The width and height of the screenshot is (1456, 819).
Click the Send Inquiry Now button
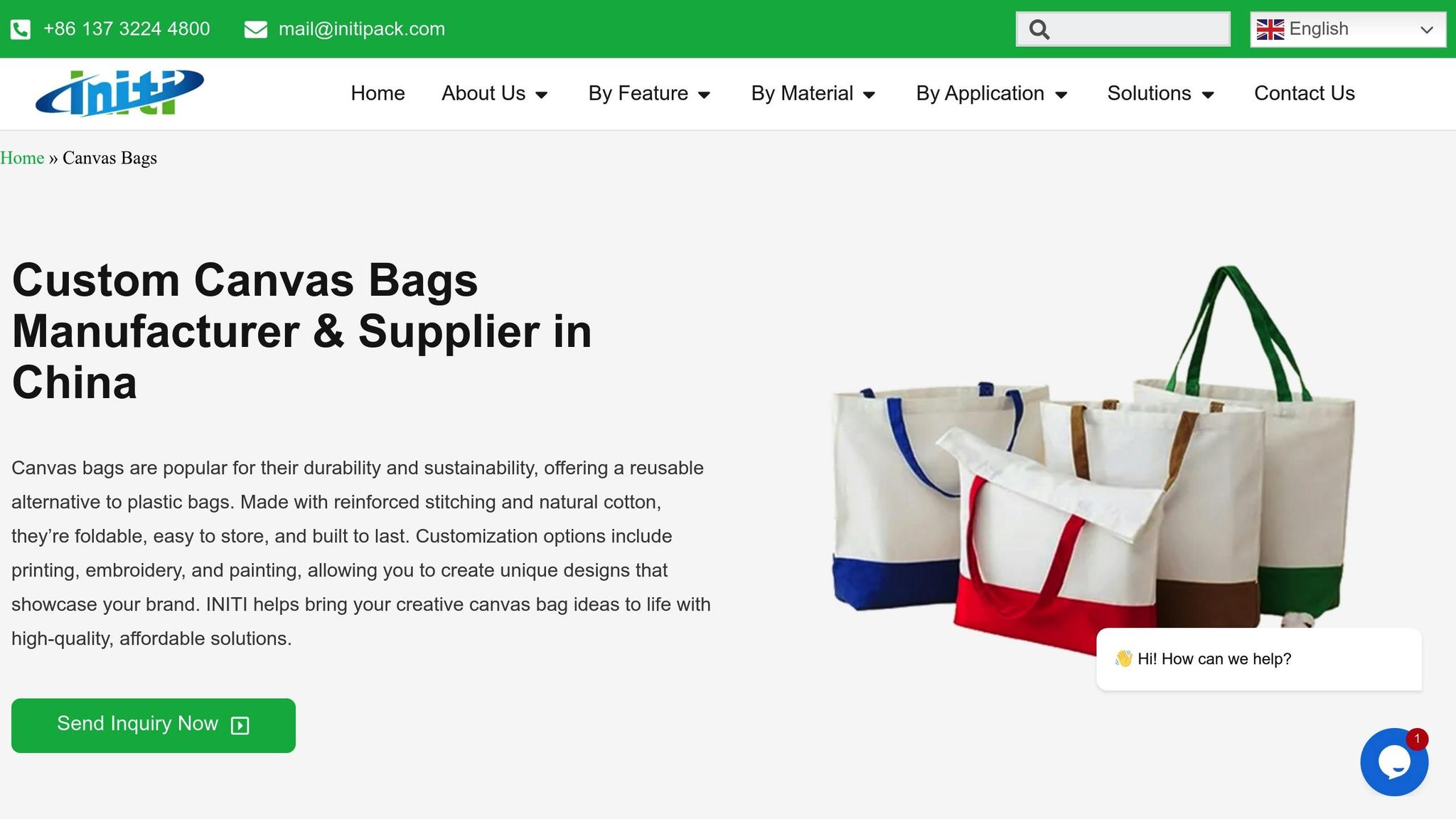click(x=154, y=725)
